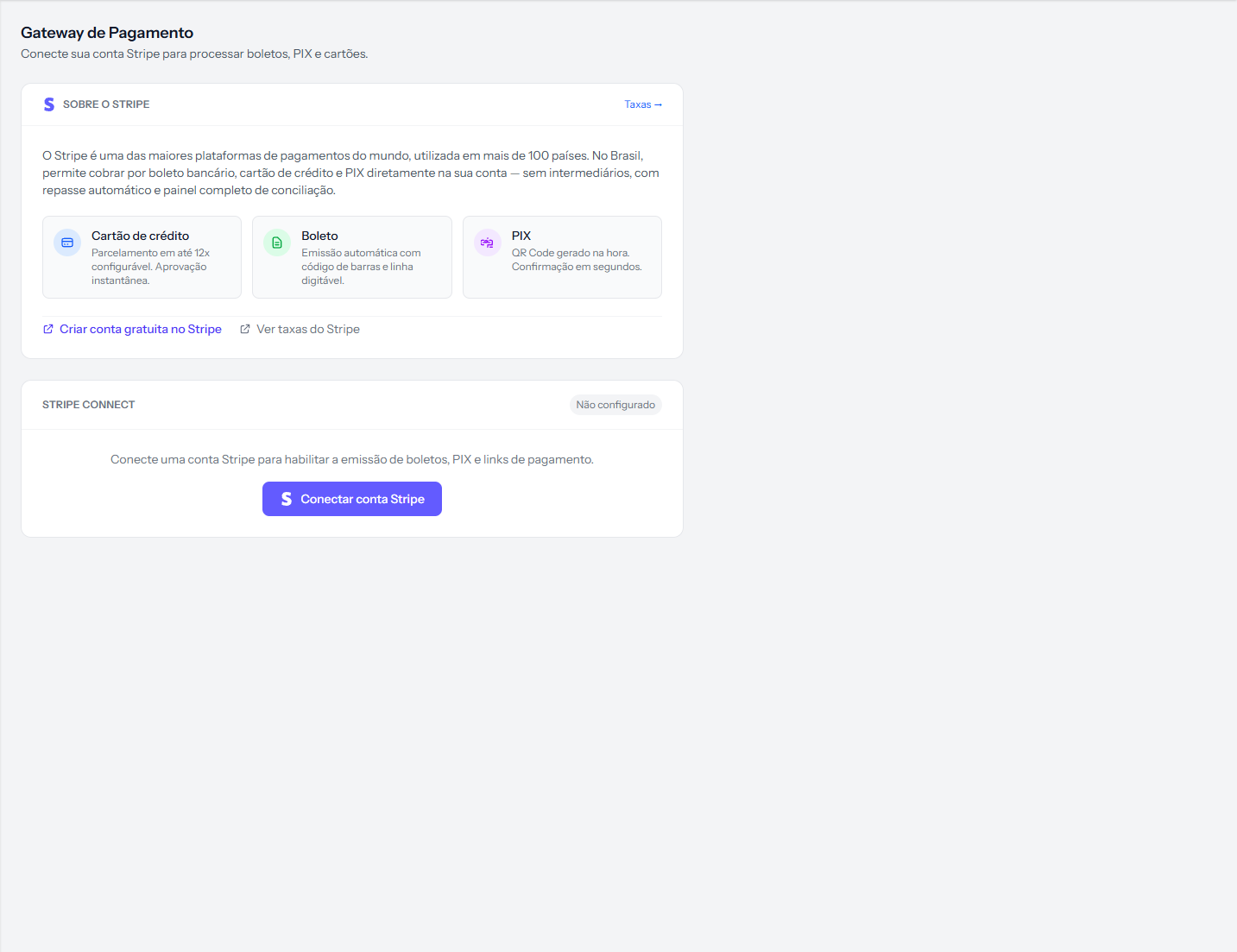
Task: Click the Stripe logo beside Sobre o Stripe
Action: pyautogui.click(x=49, y=104)
